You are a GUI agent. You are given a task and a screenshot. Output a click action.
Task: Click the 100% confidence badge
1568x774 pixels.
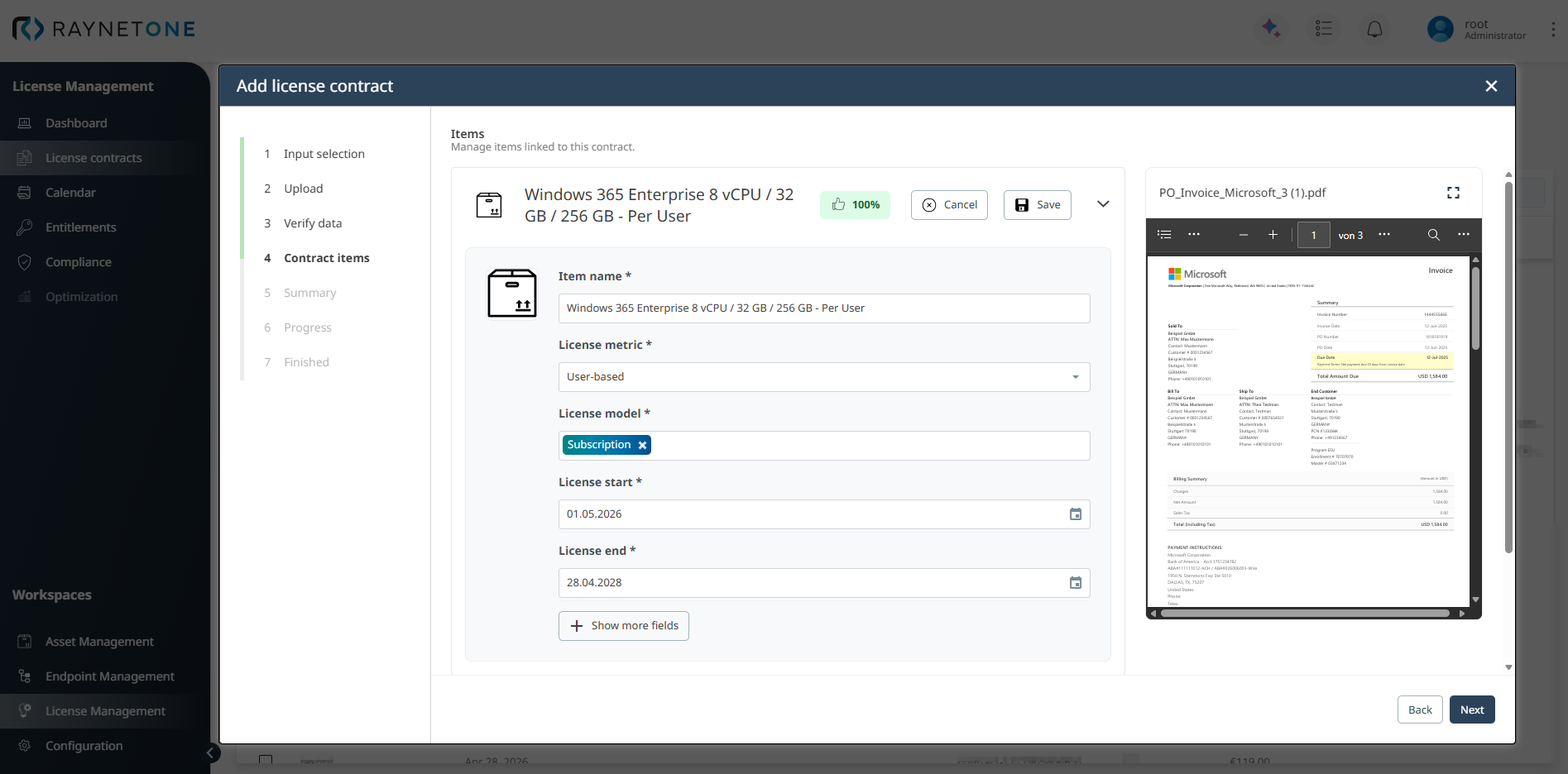pos(855,205)
